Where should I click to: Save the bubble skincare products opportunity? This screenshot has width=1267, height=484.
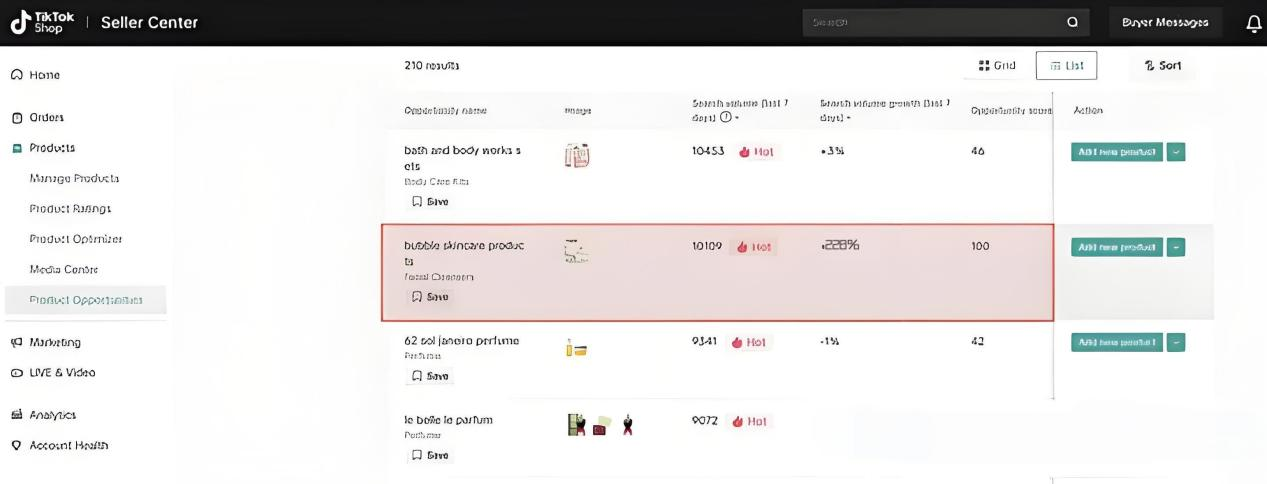[x=430, y=297]
